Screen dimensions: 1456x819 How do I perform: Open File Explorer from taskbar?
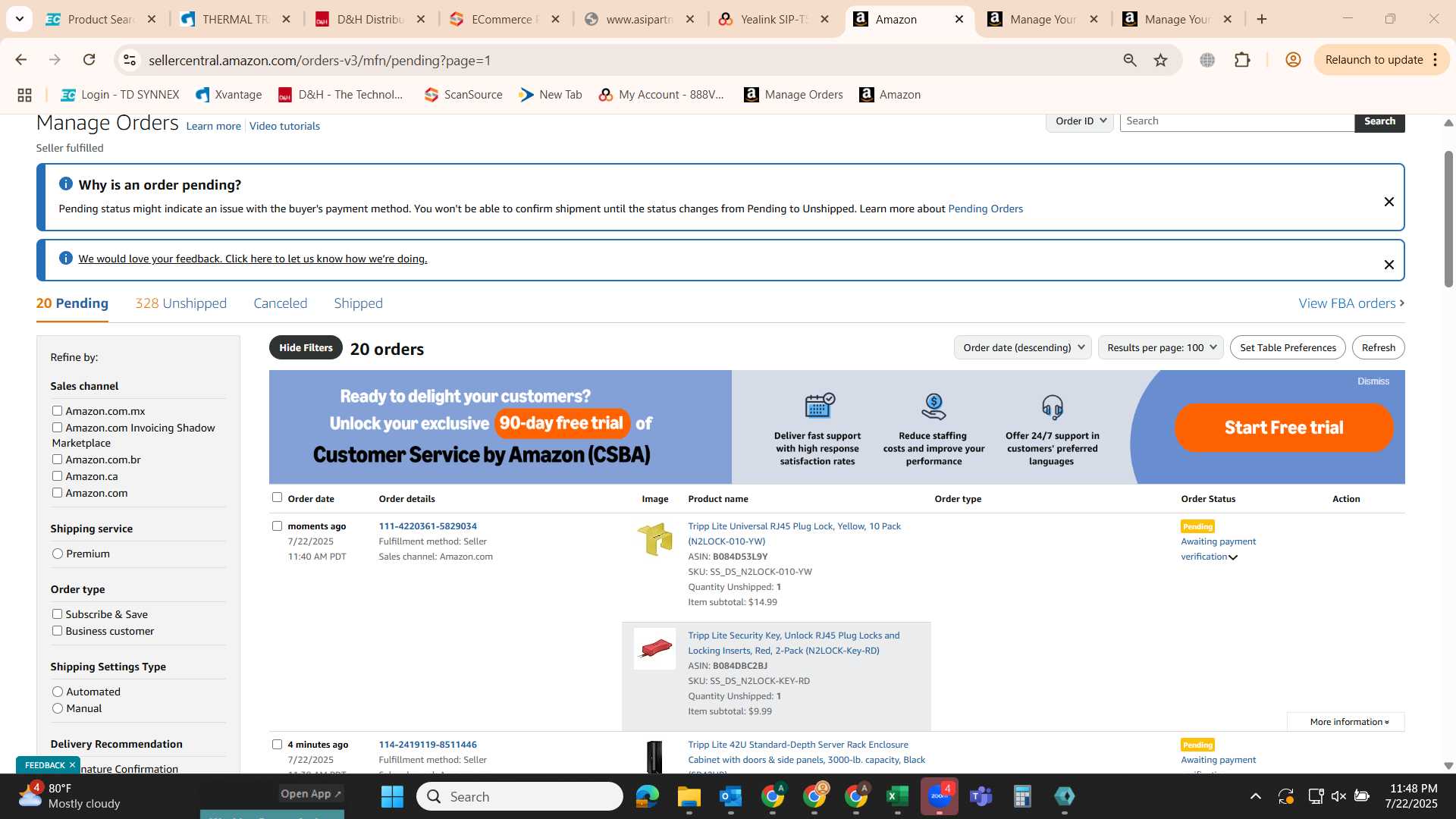click(689, 796)
